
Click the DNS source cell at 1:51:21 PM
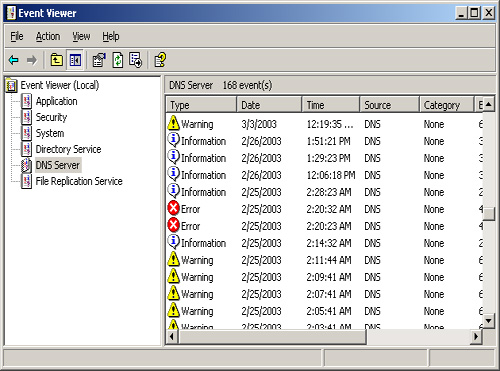(x=372, y=141)
